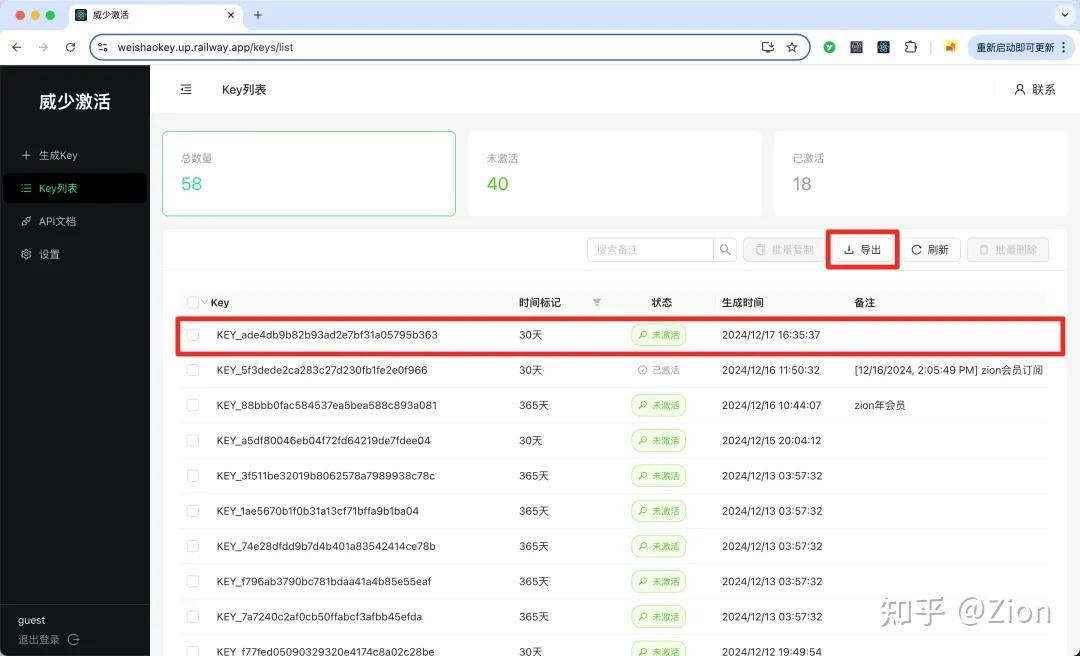Screen dimensions: 1080x656
Task: Click the 生成时间 column header
Action: [x=742, y=303]
